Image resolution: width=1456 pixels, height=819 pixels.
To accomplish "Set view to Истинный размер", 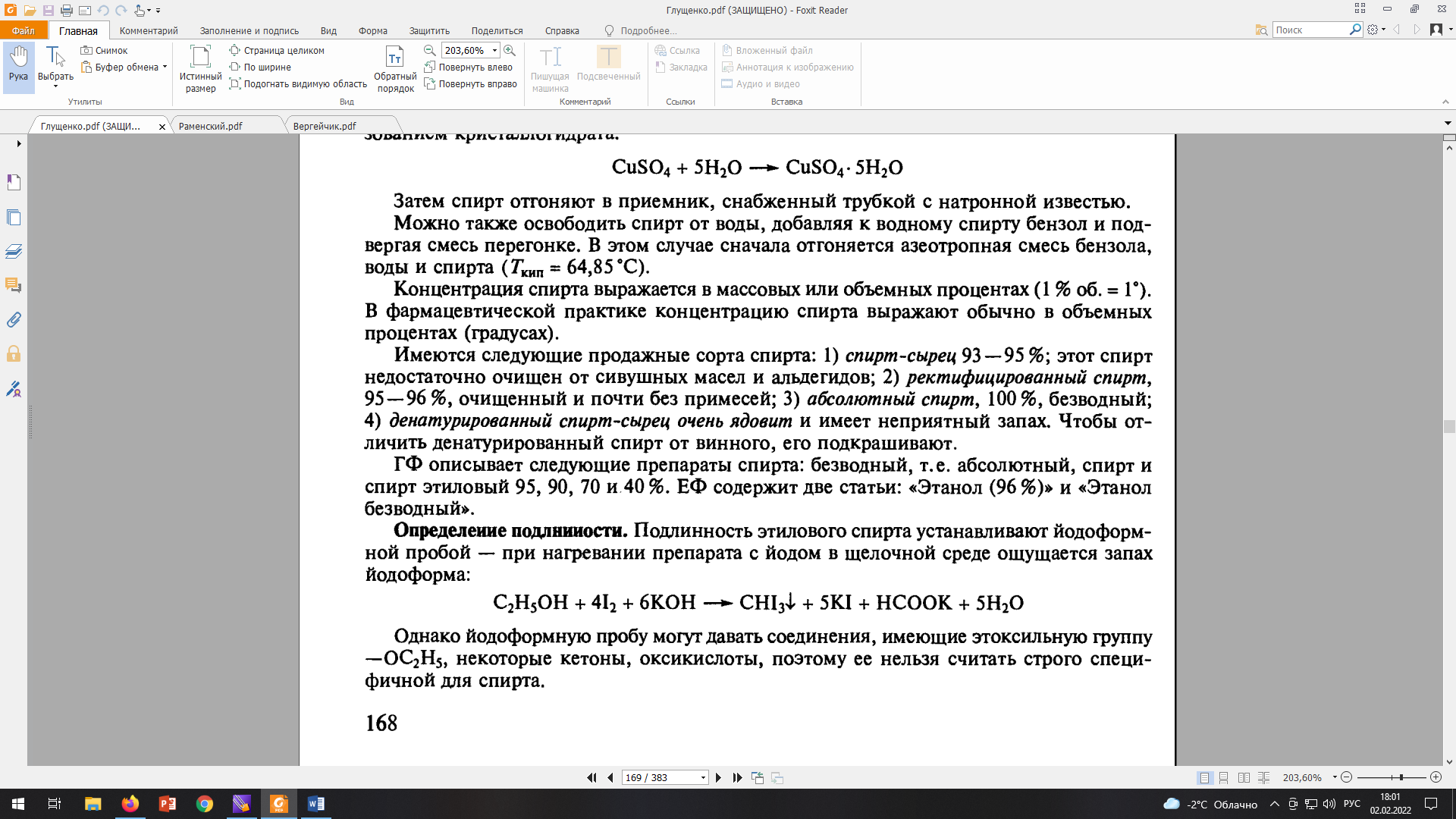I will 200,68.
